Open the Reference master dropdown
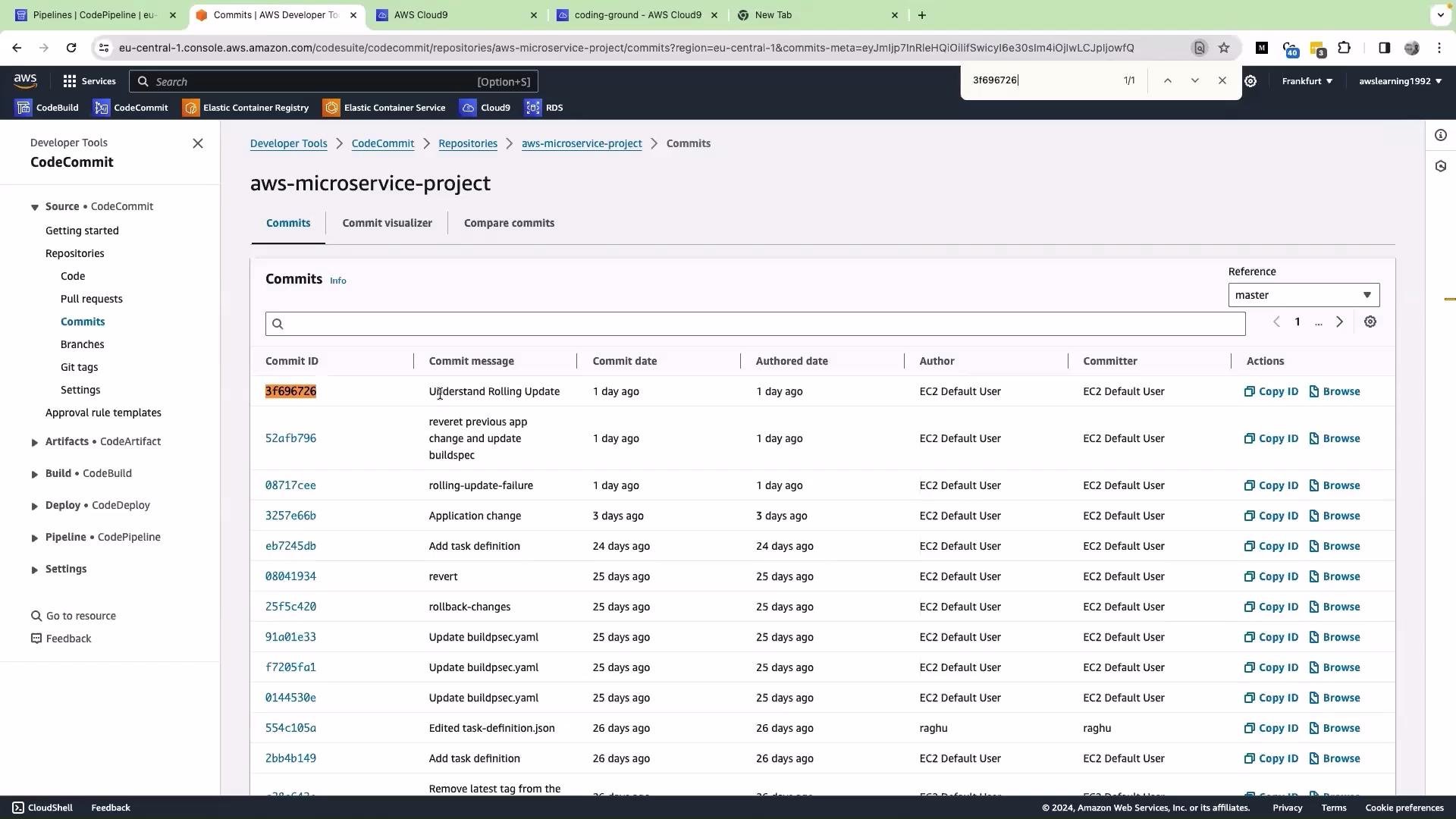 pyautogui.click(x=1304, y=295)
